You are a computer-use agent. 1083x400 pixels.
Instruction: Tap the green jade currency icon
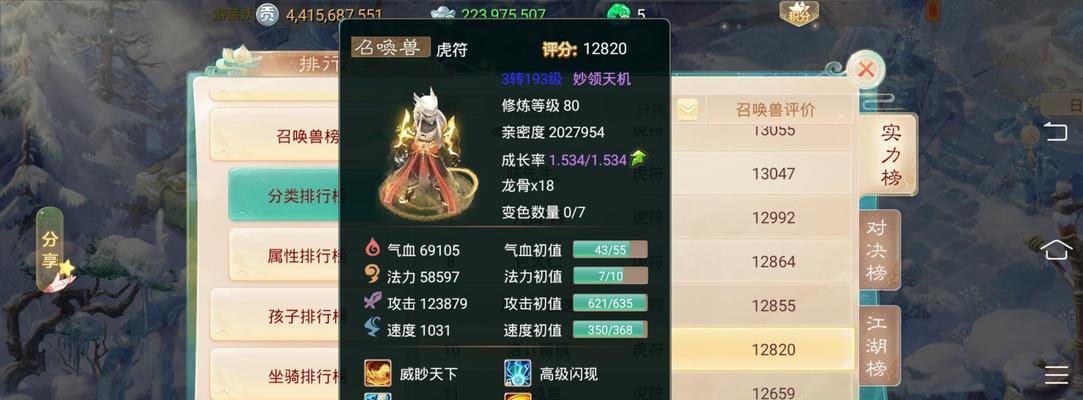pos(618,14)
